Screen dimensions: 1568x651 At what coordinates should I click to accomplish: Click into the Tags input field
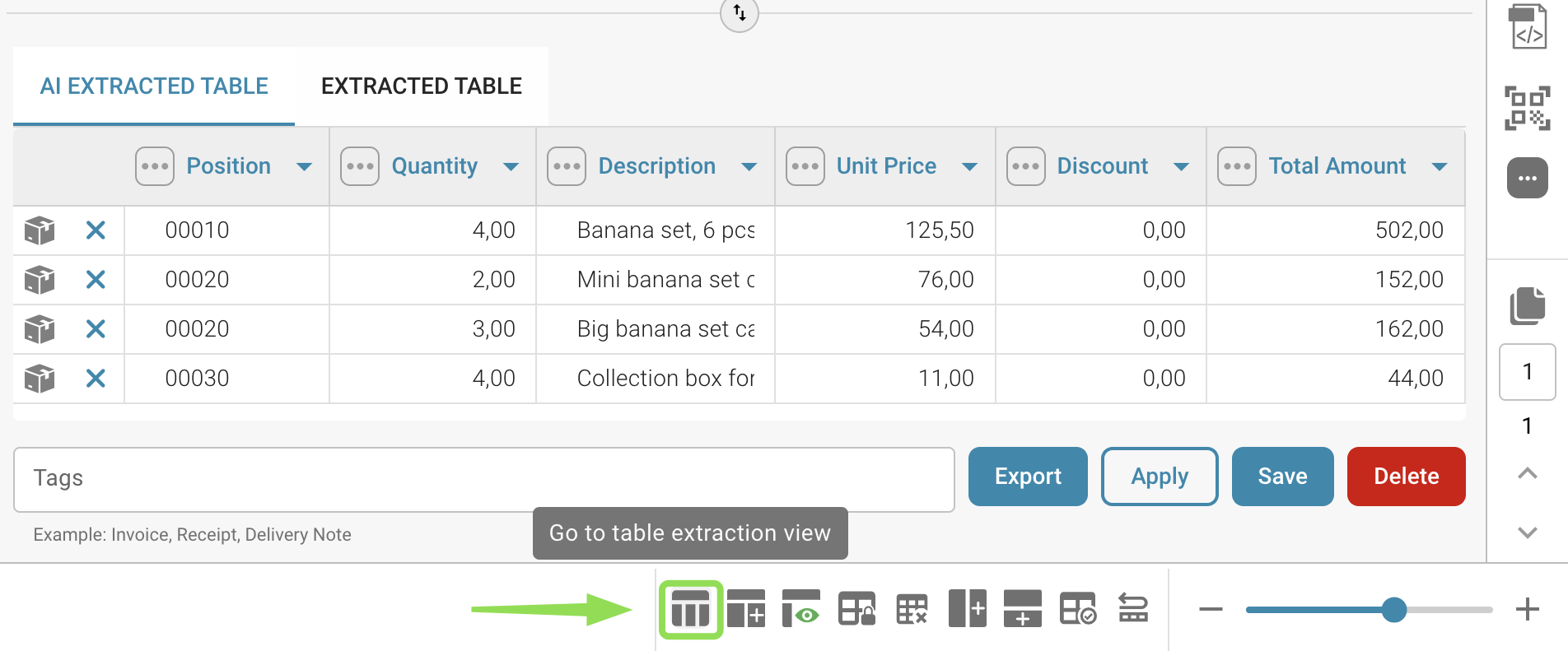(x=483, y=479)
